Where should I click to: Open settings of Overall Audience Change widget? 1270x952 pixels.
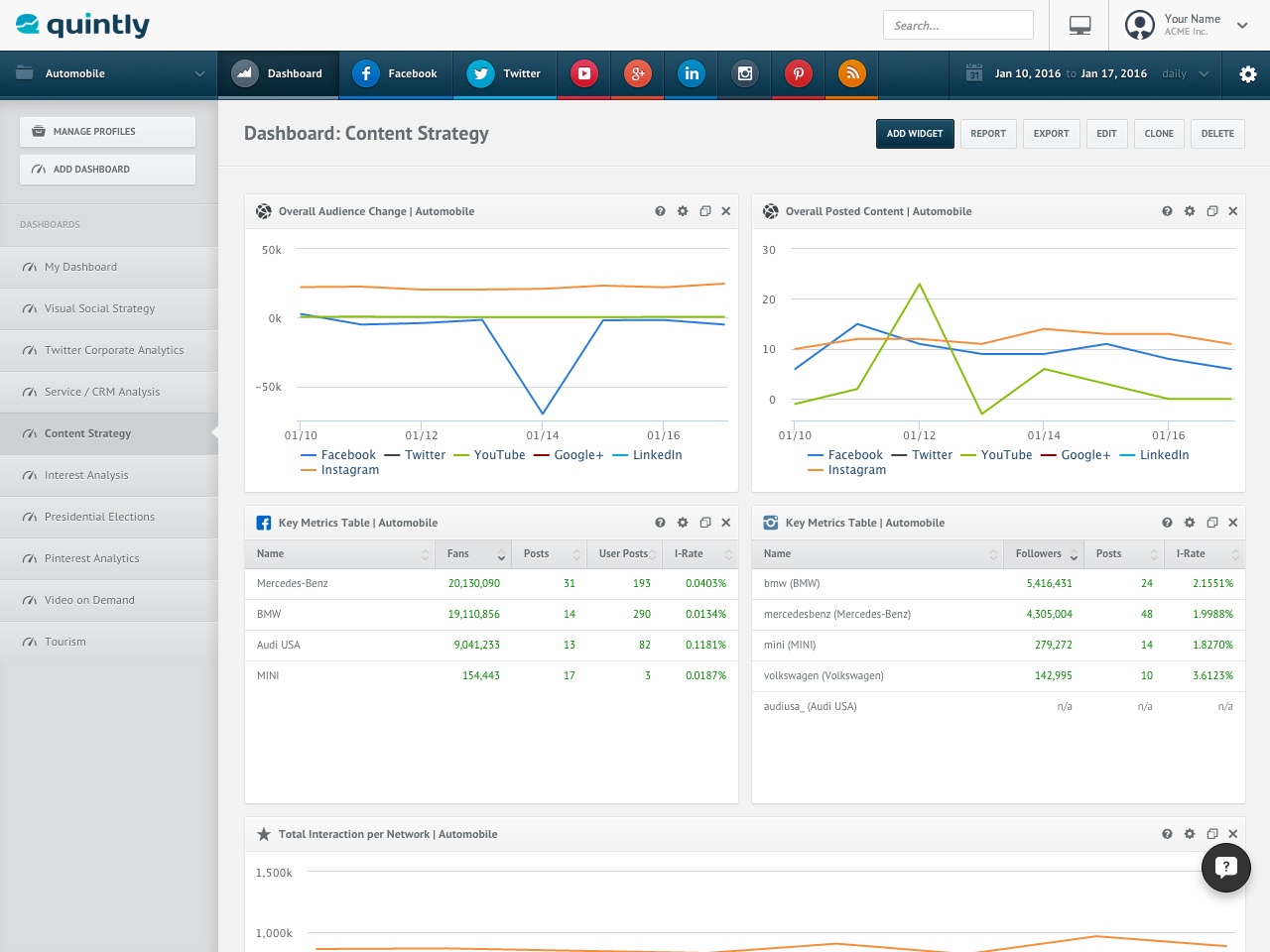pos(683,211)
